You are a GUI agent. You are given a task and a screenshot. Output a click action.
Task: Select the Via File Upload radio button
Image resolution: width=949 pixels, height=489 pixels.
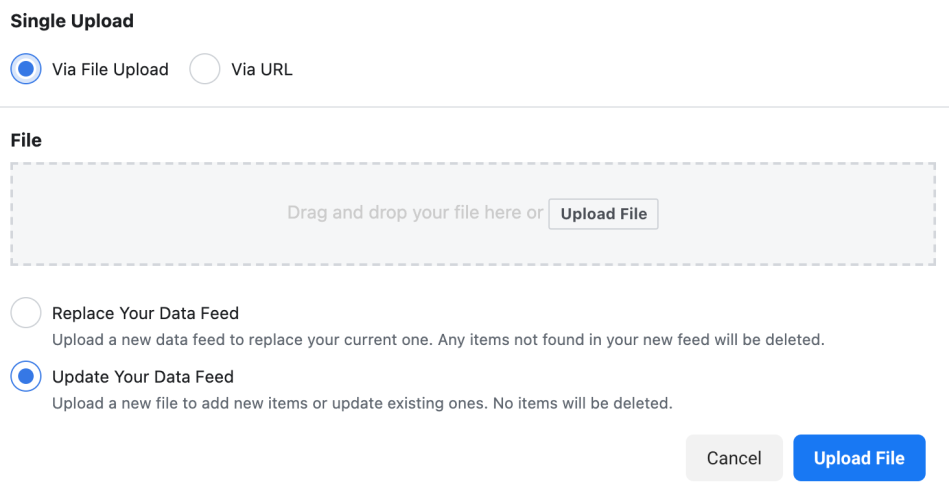[x=26, y=70]
